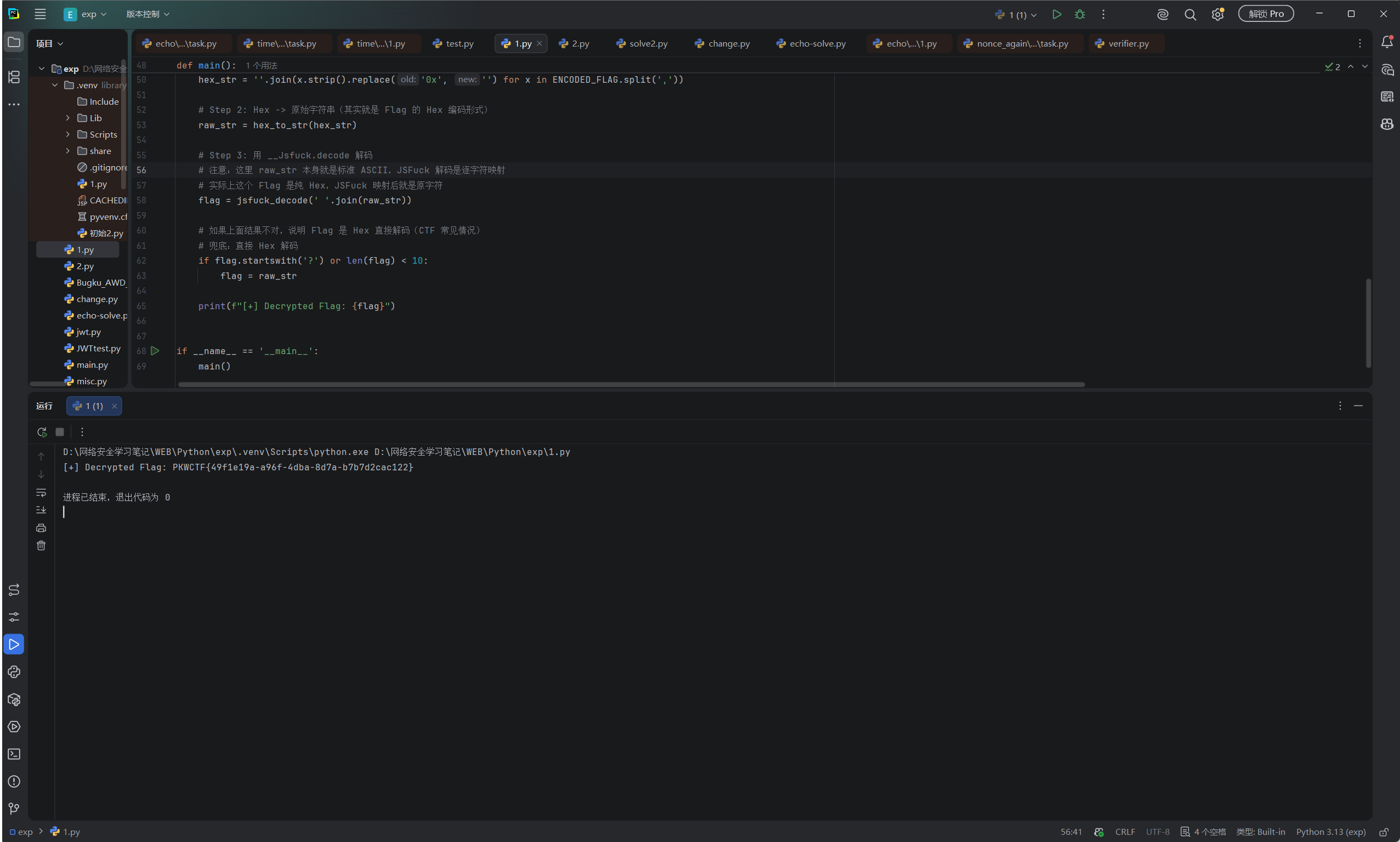Rerun the script in run panel
This screenshot has height=842, width=1400.
pyautogui.click(x=42, y=432)
